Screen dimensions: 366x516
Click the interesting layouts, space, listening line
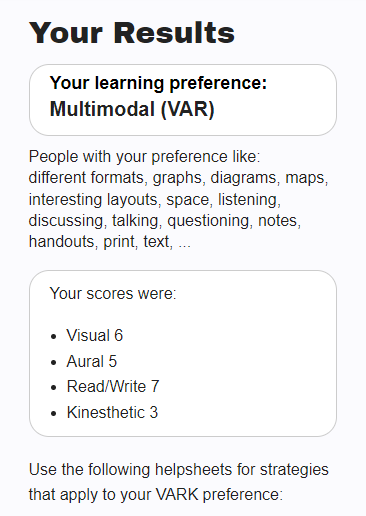point(155,199)
